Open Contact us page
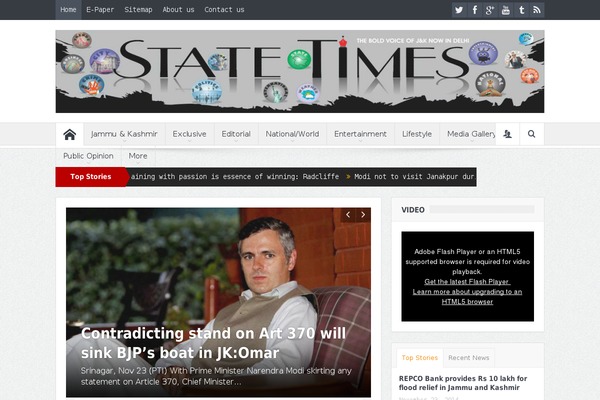Screen dimensions: 600x400 click(x=224, y=10)
